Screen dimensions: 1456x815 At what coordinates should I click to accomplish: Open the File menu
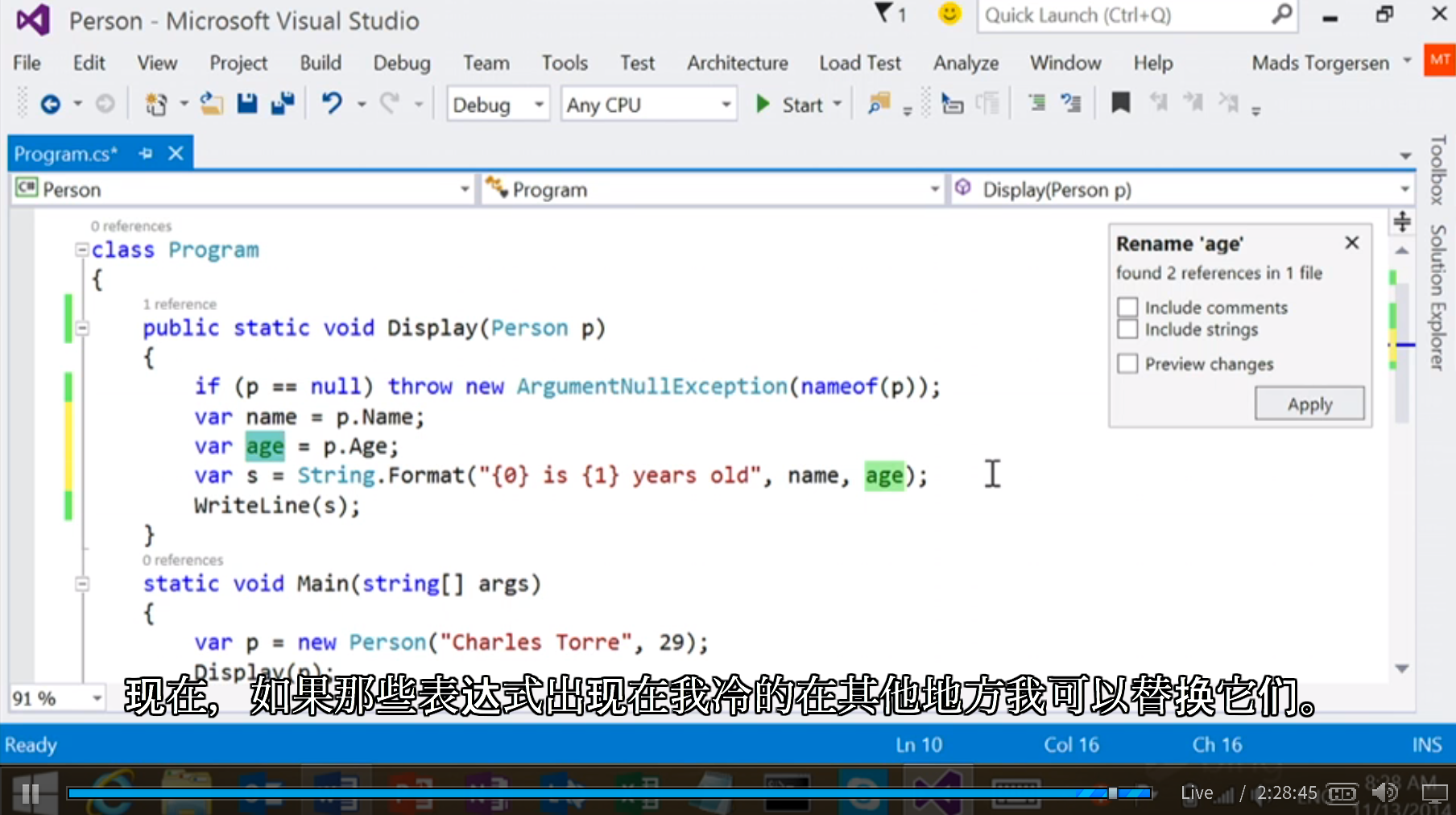(x=27, y=63)
